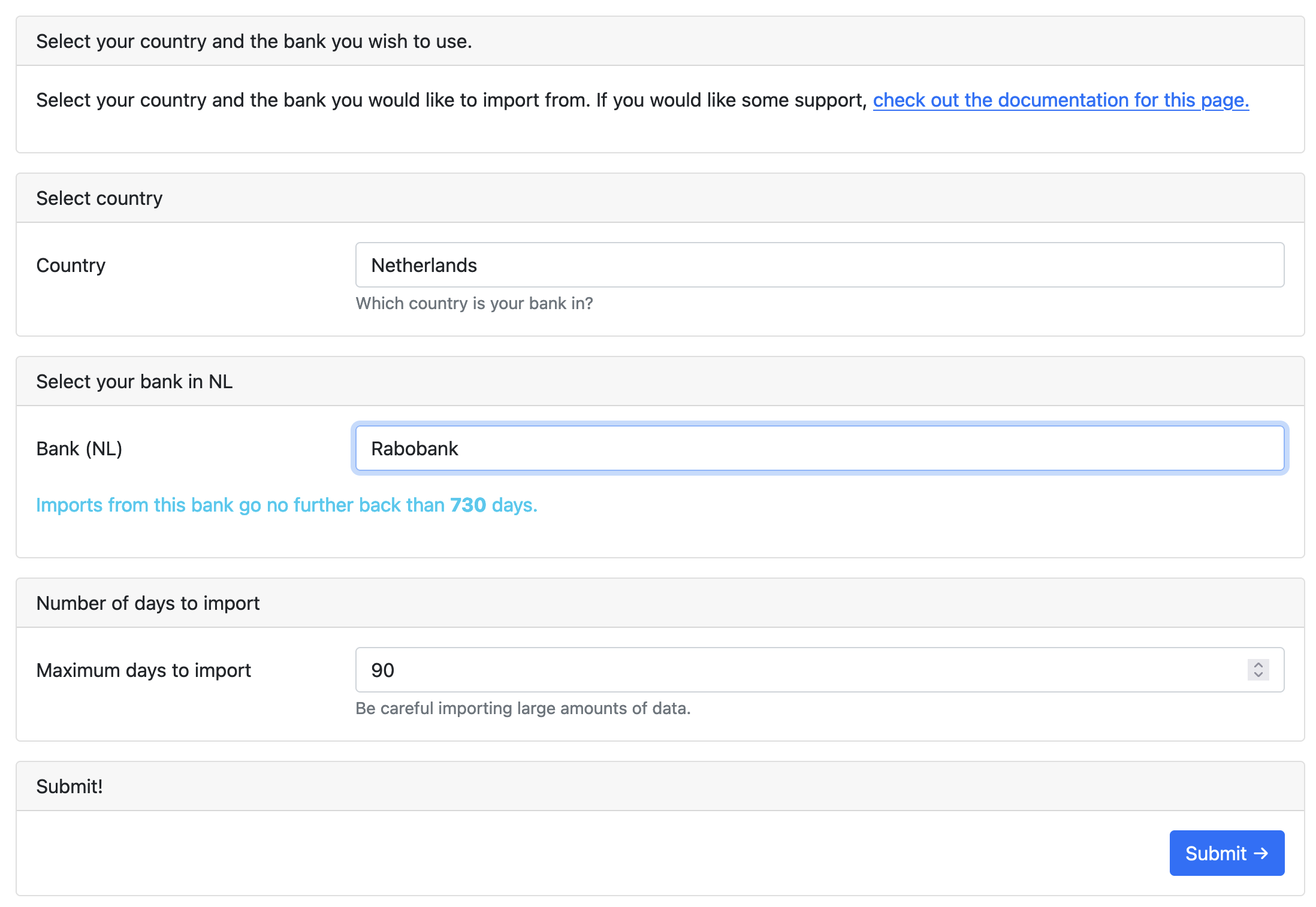Click the Which country is your bank help text

tap(473, 303)
